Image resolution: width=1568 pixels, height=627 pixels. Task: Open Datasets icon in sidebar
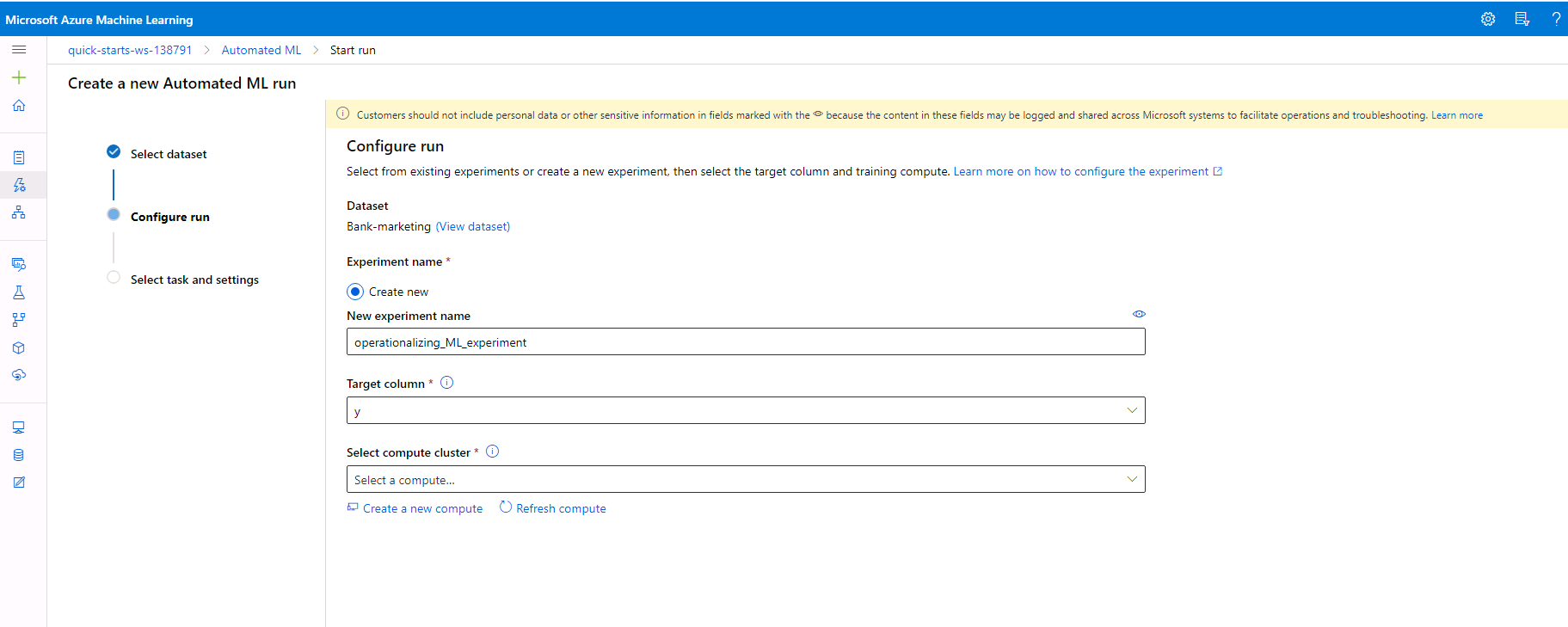19,264
